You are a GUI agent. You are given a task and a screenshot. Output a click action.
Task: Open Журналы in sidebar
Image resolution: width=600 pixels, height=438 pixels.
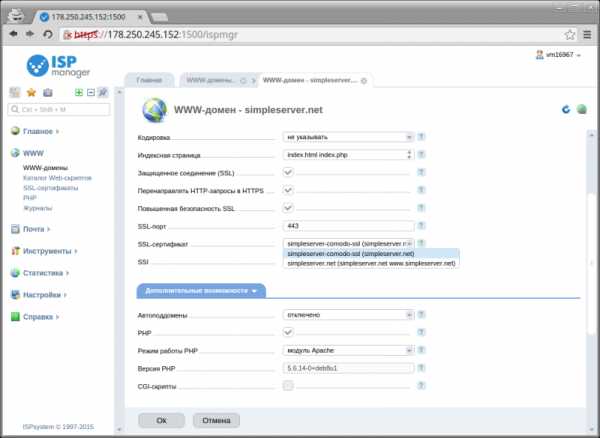click(x=38, y=208)
